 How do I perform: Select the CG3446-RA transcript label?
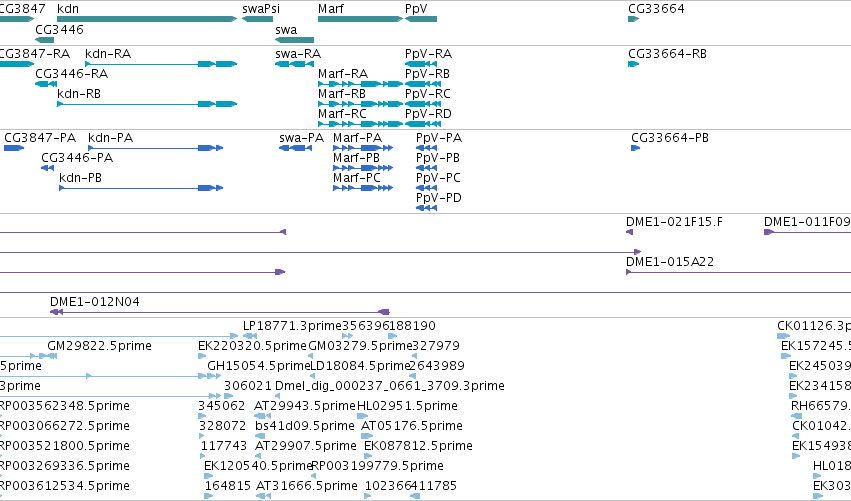(72, 74)
